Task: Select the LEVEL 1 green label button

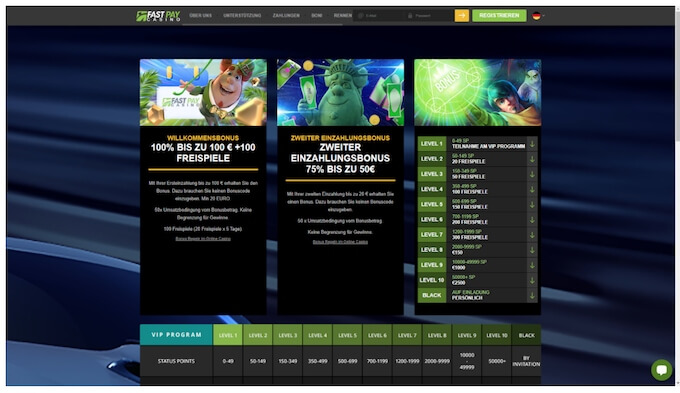Action: 432,144
